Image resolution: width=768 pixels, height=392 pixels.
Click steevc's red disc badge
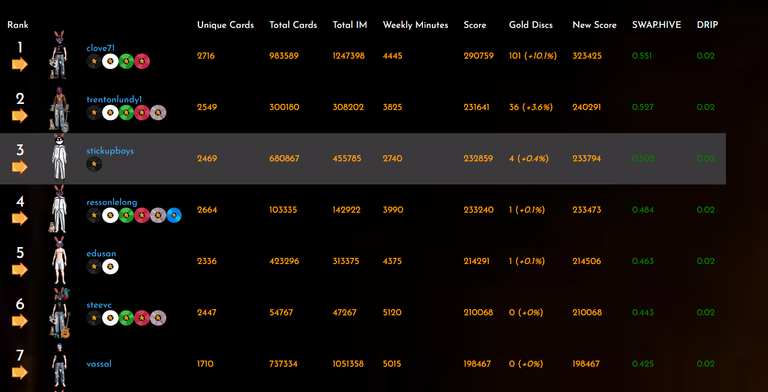142,318
